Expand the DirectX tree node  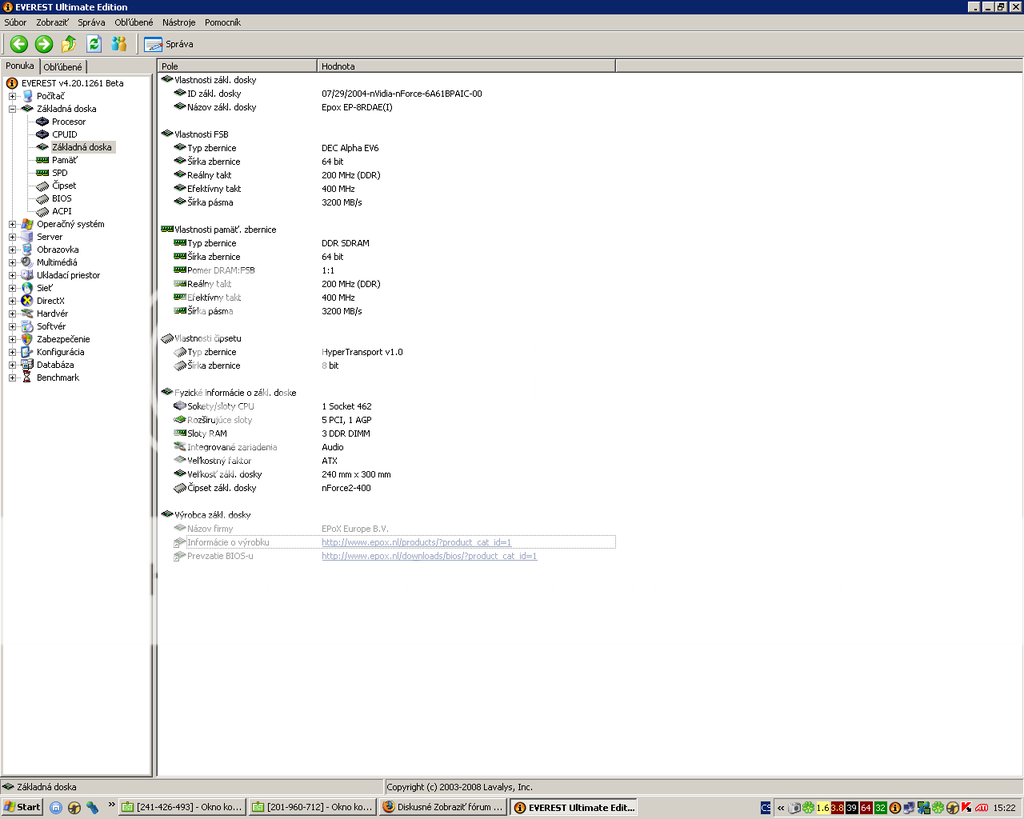[x=12, y=301]
